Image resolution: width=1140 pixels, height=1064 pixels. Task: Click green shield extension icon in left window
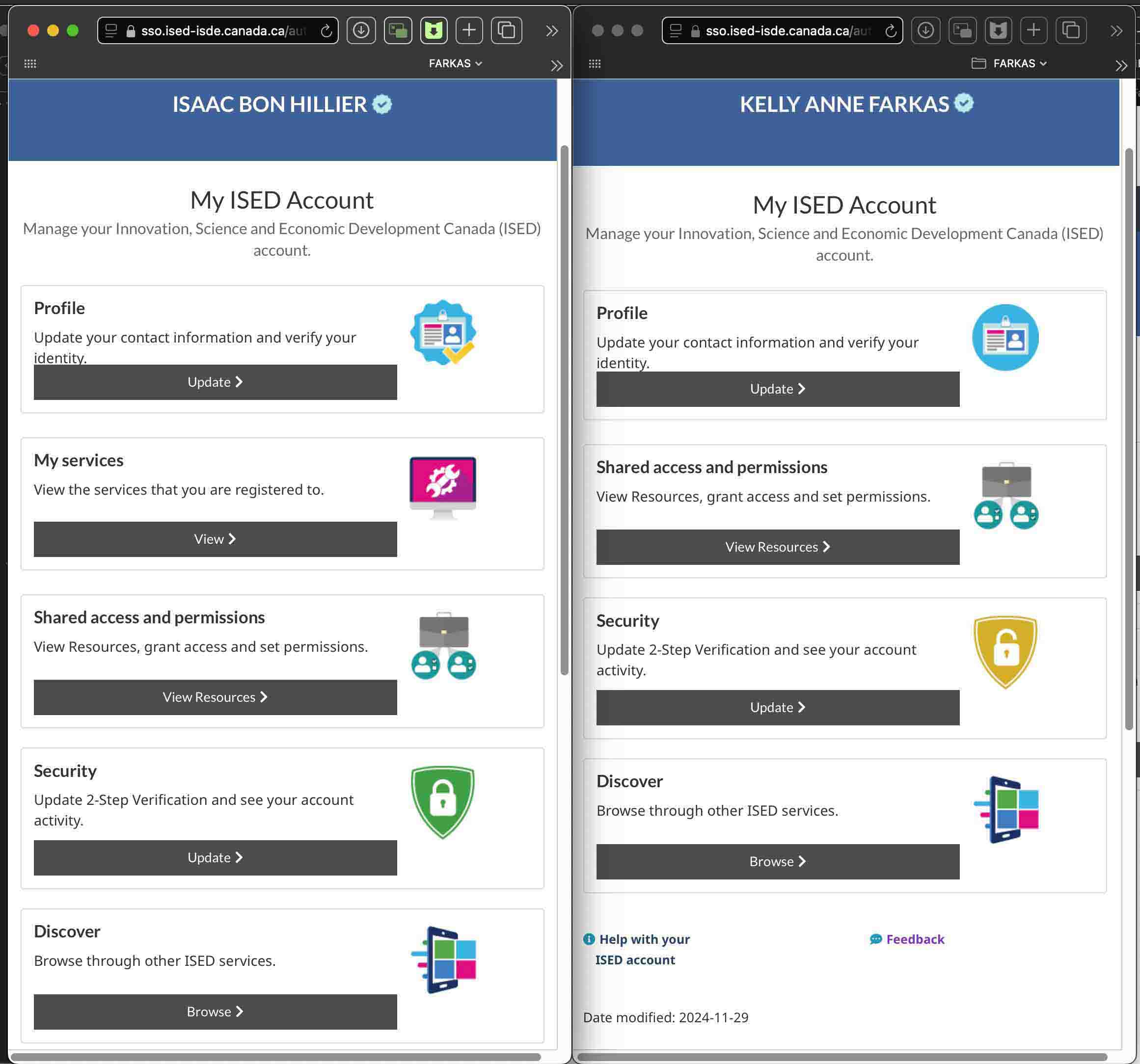pos(434,30)
